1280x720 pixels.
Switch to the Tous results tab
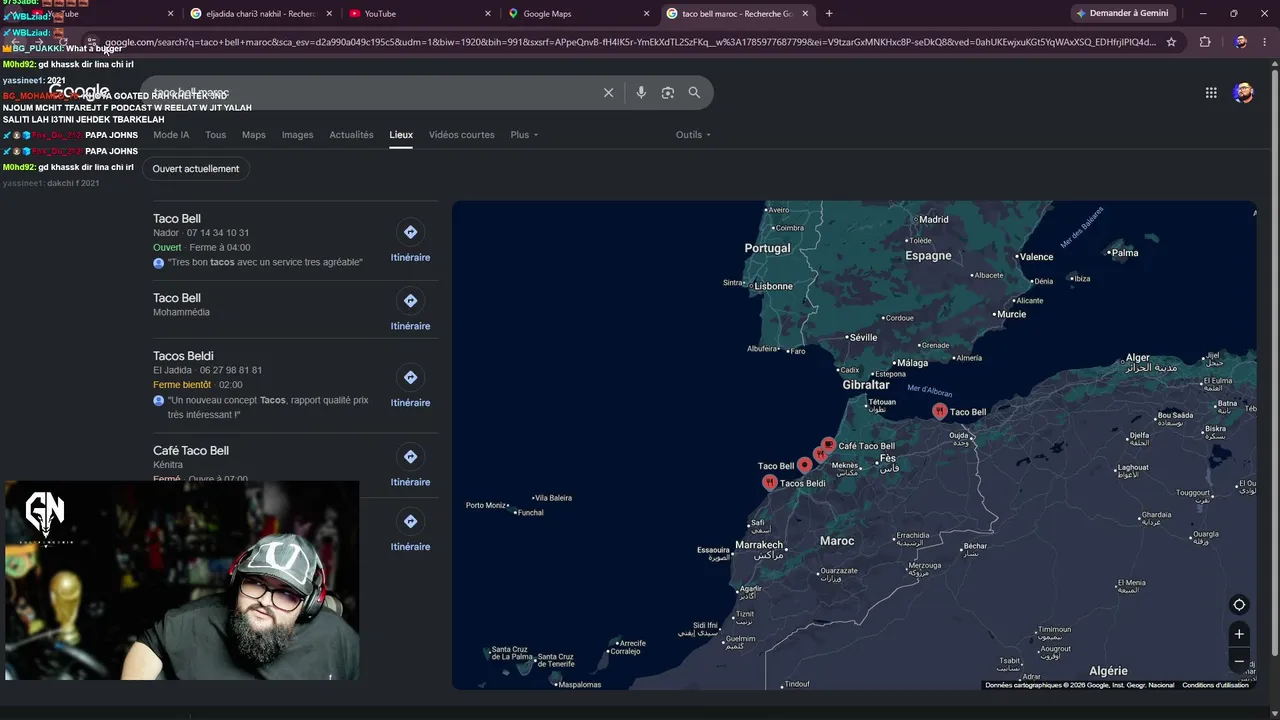point(215,135)
